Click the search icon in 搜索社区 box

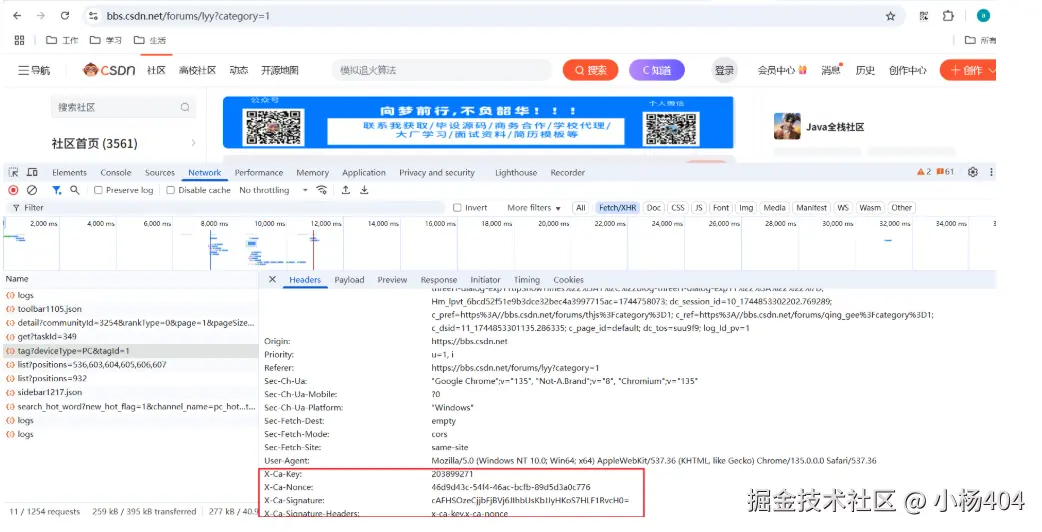pyautogui.click(x=185, y=107)
